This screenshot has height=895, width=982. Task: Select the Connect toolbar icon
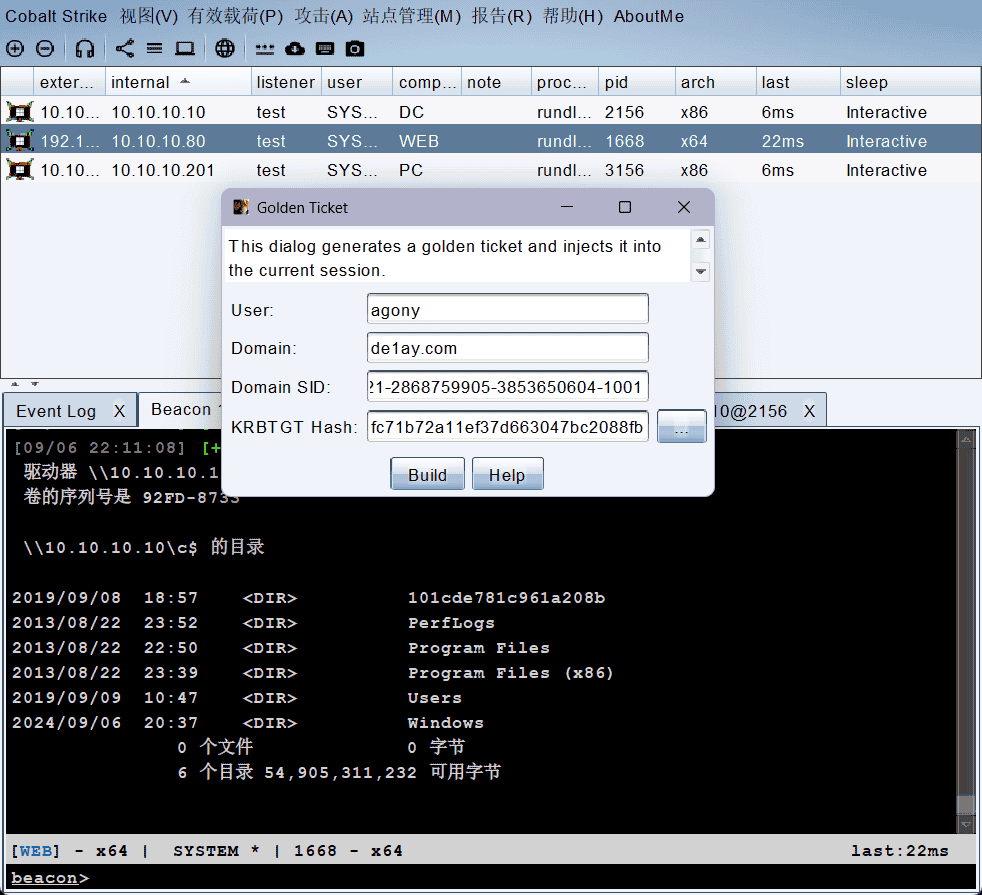pos(15,48)
